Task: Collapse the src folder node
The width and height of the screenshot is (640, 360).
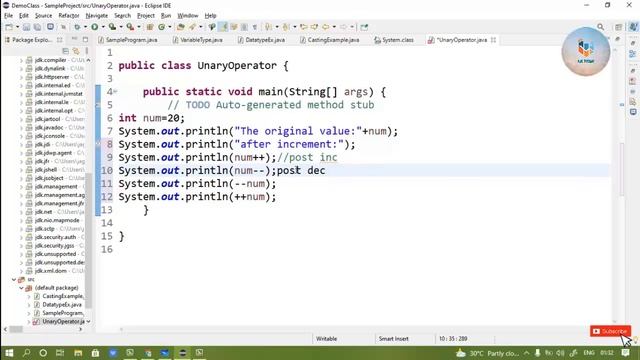Action: [14, 280]
